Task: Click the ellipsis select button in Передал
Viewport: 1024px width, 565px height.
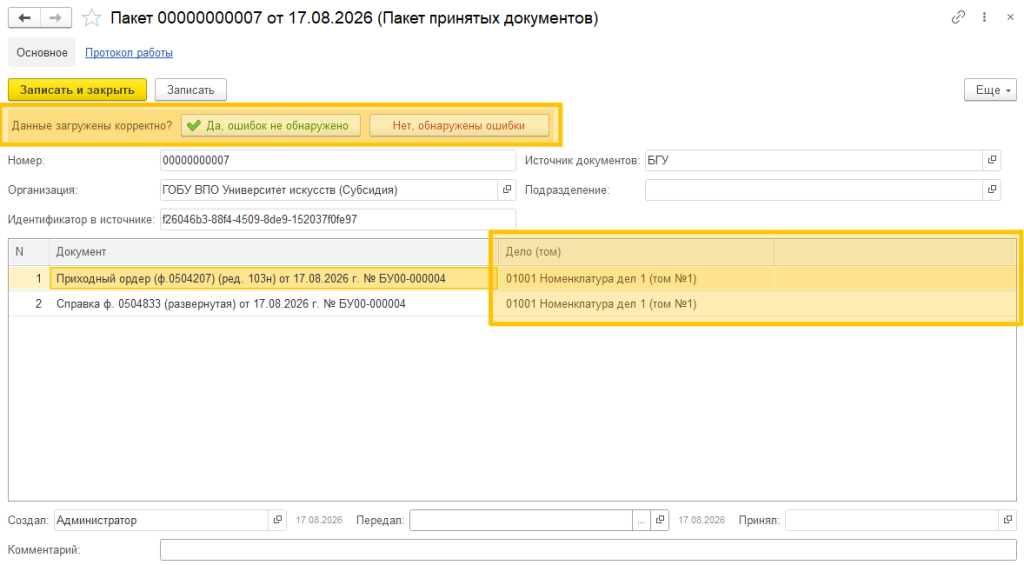Action: [x=641, y=520]
